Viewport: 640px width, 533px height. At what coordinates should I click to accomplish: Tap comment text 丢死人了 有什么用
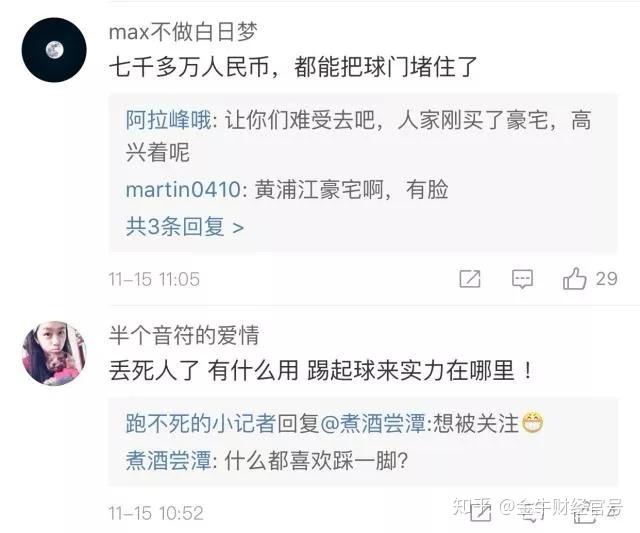203,371
